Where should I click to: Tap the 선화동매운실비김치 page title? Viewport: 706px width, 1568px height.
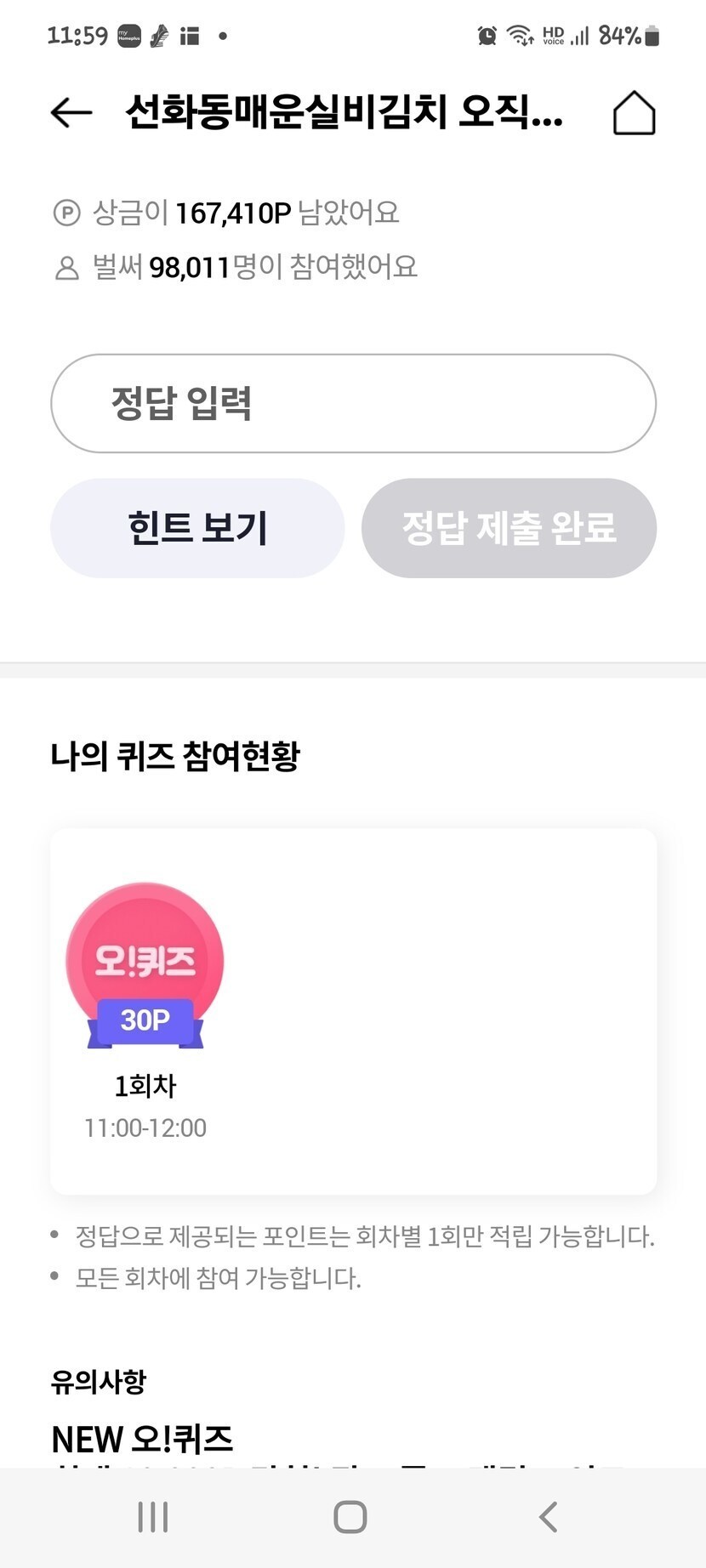344,112
